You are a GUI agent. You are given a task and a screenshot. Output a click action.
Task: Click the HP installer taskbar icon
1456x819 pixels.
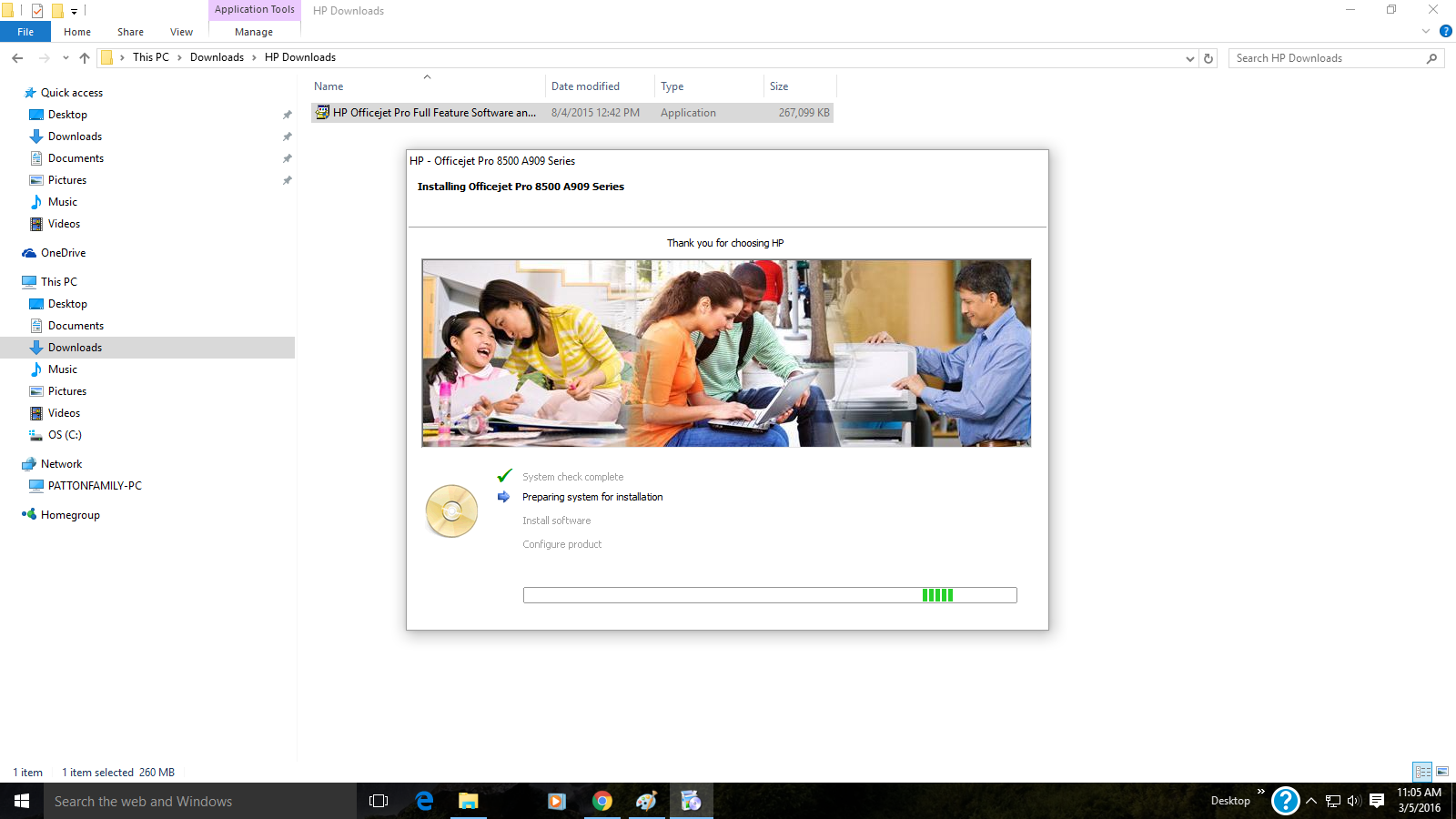click(691, 801)
